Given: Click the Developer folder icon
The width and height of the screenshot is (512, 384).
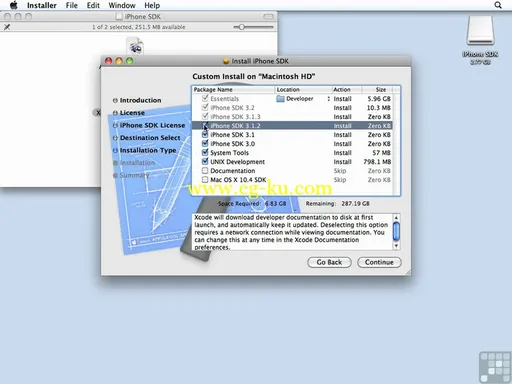Looking at the screenshot, I should tap(280, 99).
